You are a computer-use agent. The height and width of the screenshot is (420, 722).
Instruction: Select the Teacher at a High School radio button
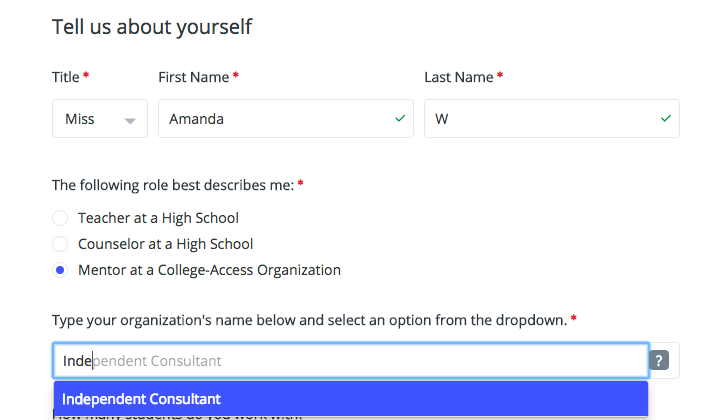point(60,218)
